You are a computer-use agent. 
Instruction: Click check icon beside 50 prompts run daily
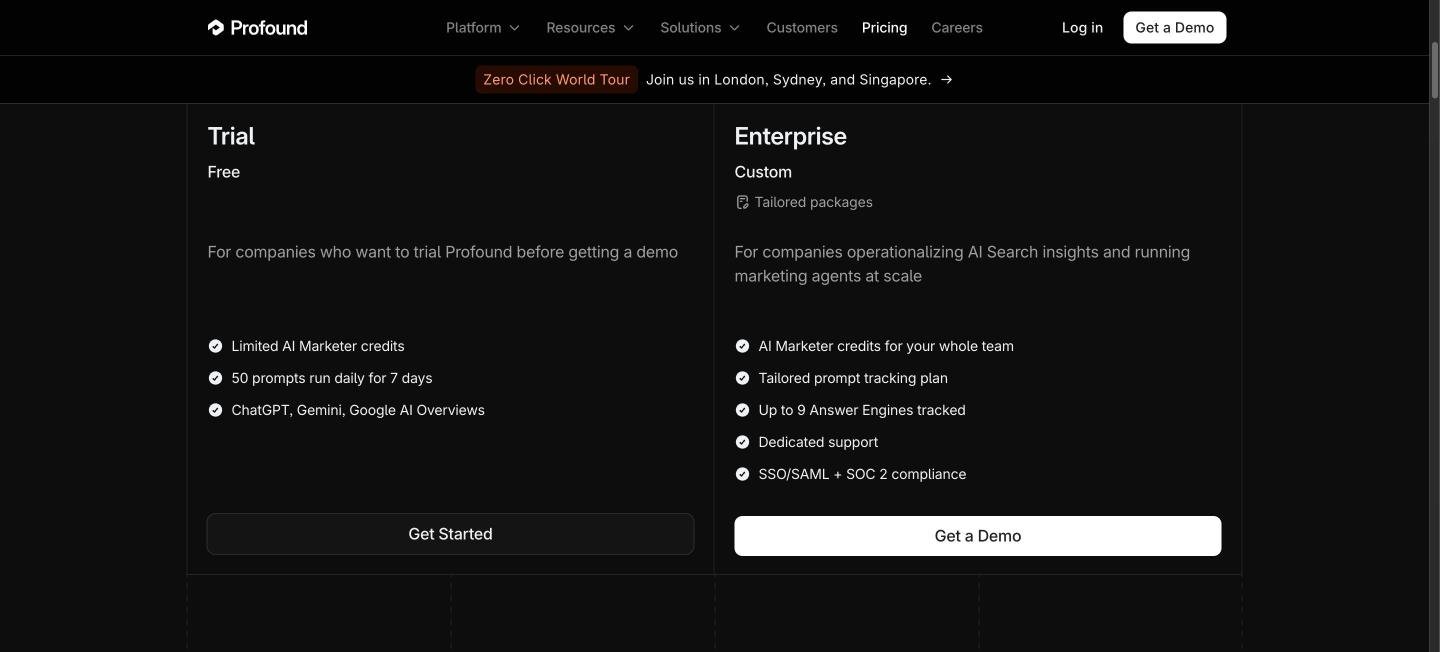point(215,378)
